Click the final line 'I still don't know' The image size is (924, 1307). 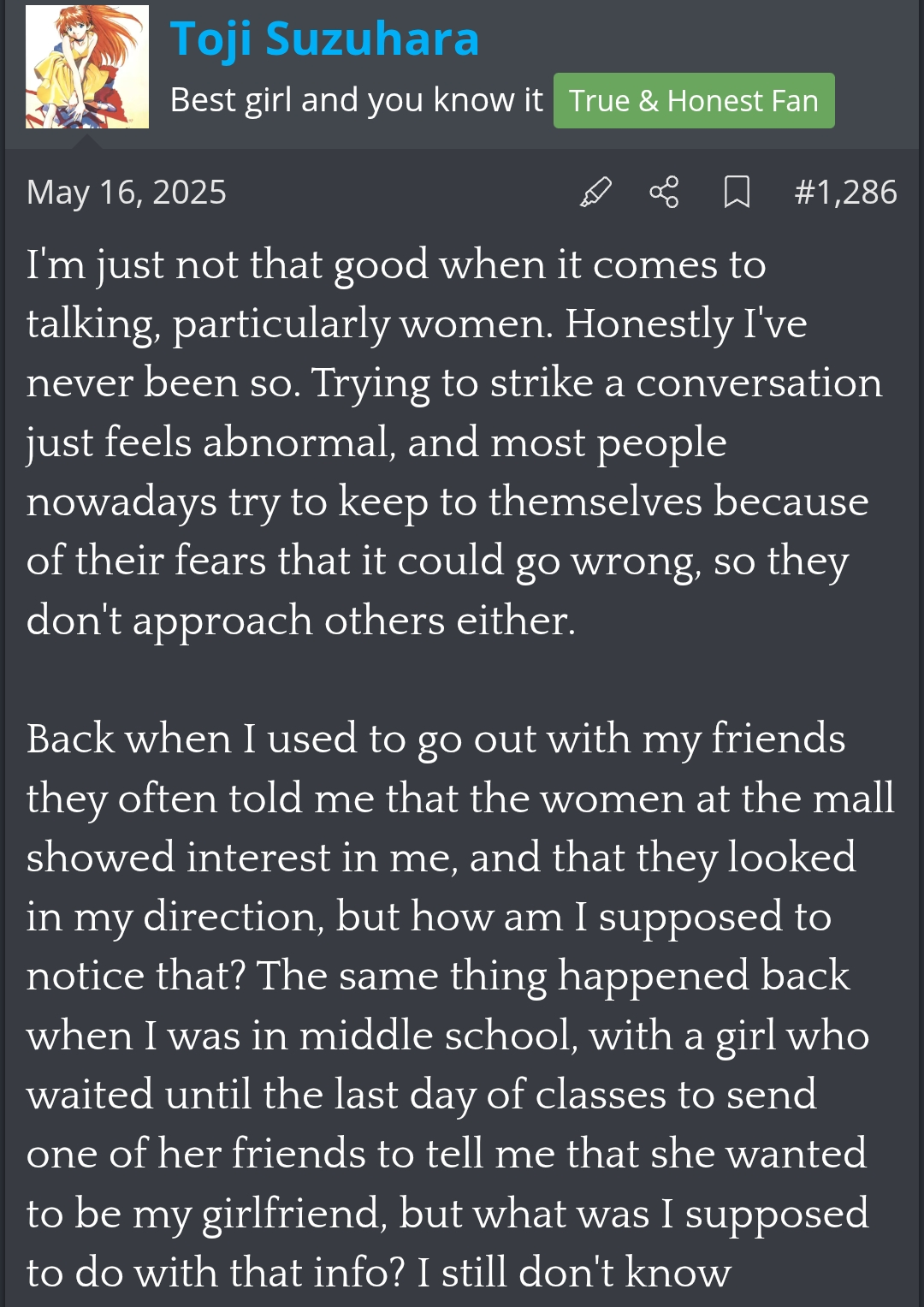[x=379, y=1273]
